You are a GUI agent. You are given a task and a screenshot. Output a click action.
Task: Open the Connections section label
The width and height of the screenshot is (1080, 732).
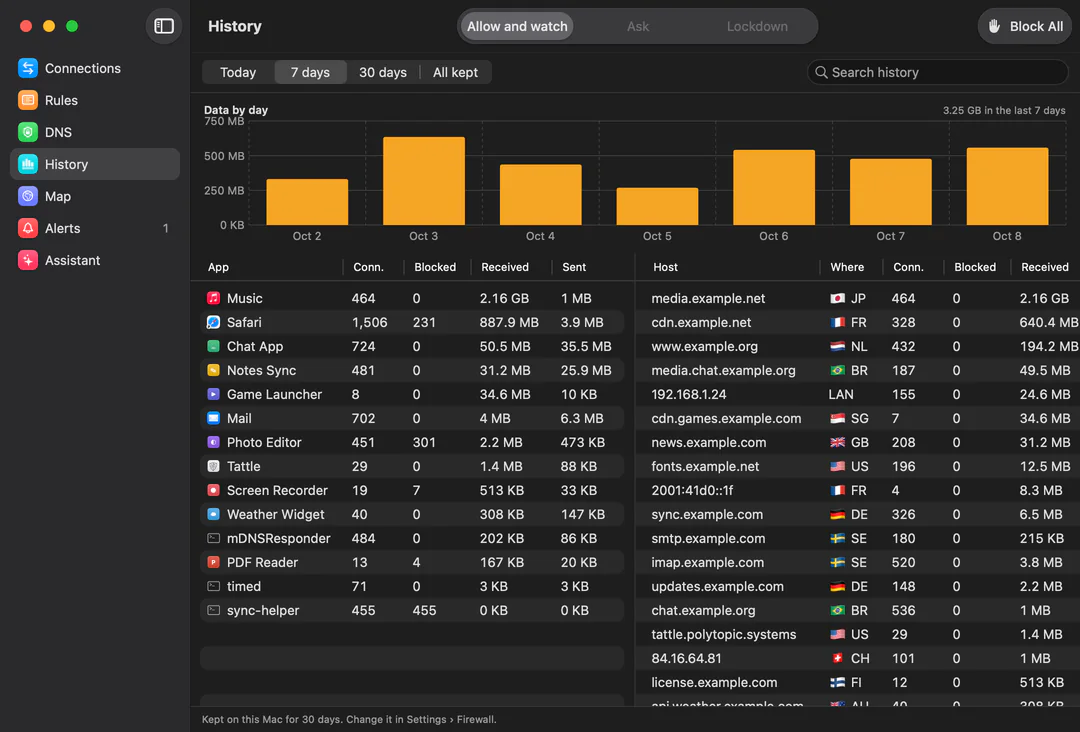83,68
